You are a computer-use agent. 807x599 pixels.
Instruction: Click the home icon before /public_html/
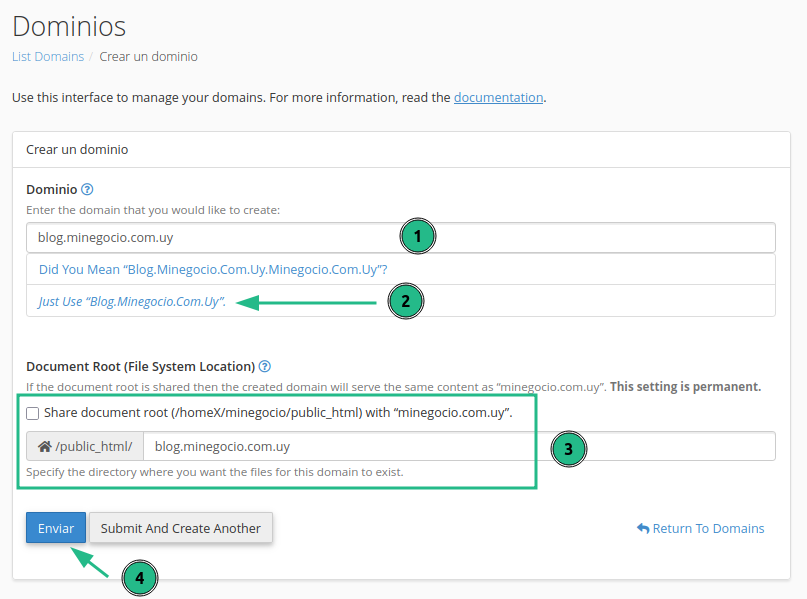(x=44, y=447)
